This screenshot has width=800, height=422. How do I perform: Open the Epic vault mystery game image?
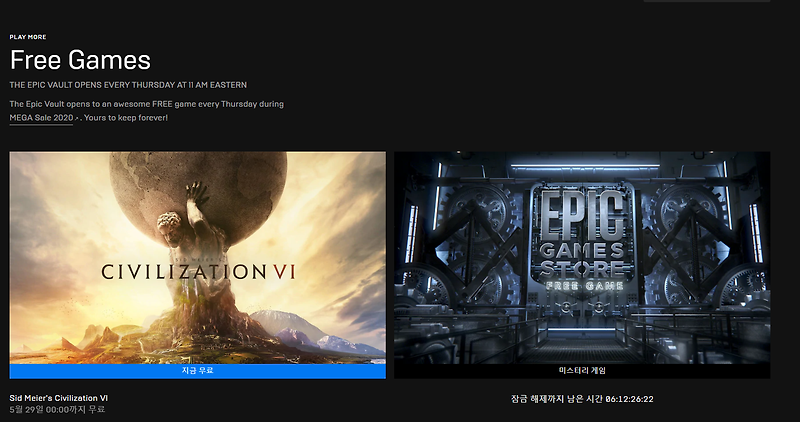(x=582, y=258)
